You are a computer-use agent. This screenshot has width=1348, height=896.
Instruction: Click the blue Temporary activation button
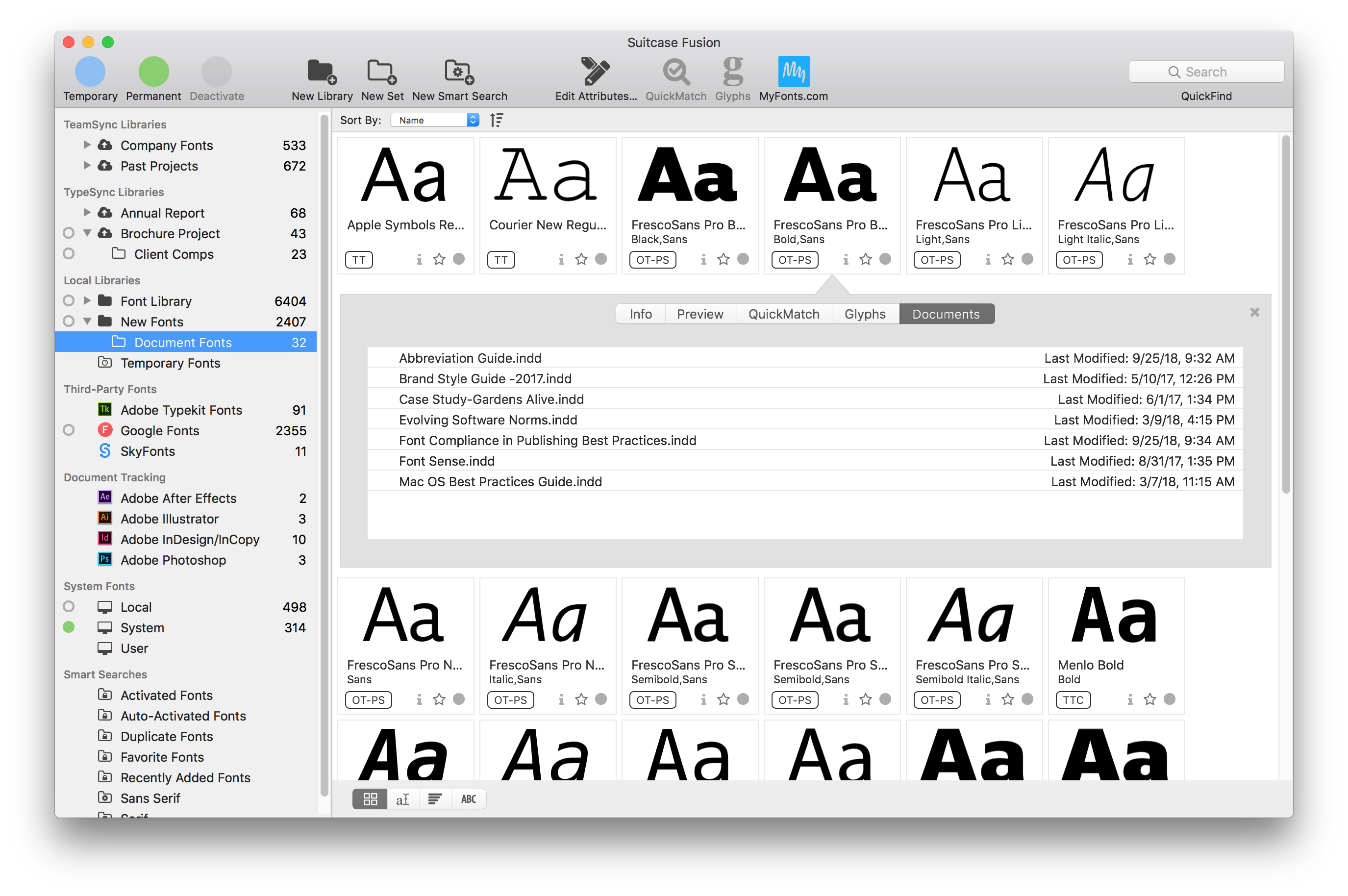click(90, 72)
